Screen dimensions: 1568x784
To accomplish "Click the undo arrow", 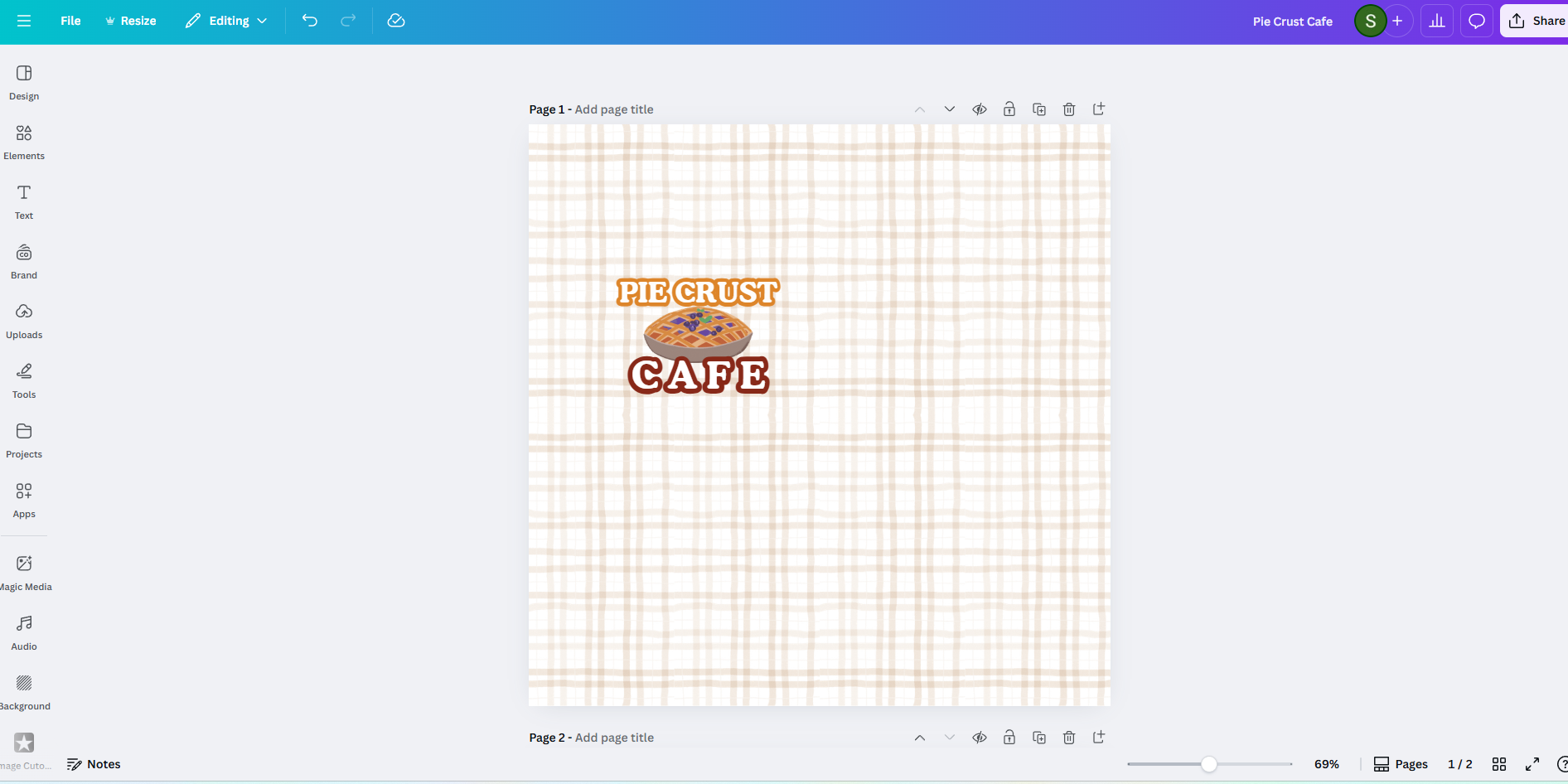I will pyautogui.click(x=310, y=21).
